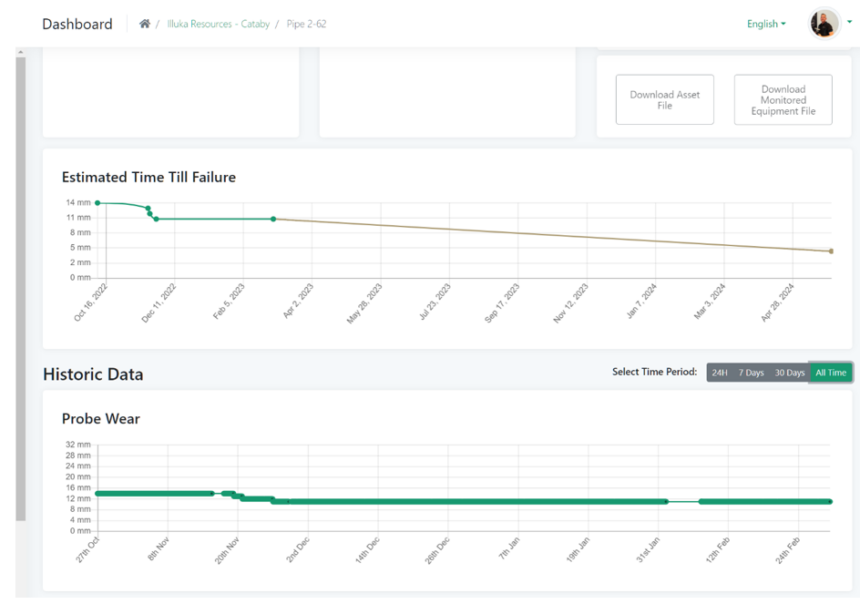This screenshot has height=604, width=860.
Task: Choose the 30 Days time period
Action: (x=788, y=373)
